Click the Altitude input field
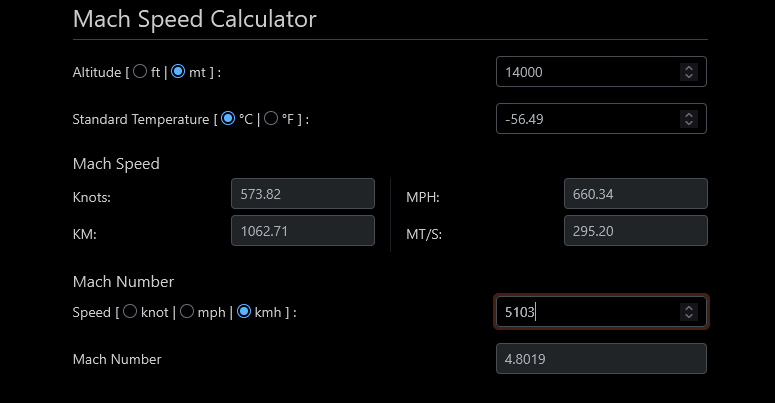Viewport: 775px width, 403px height. 585,72
